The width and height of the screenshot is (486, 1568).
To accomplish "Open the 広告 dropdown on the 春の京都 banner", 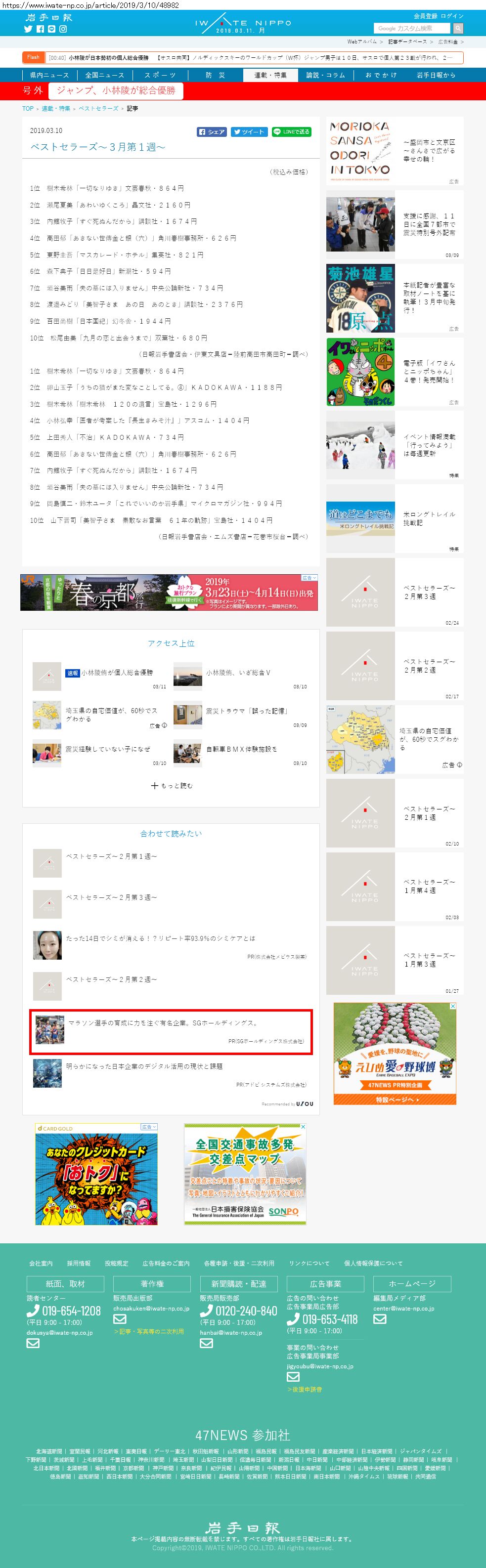I will [309, 578].
